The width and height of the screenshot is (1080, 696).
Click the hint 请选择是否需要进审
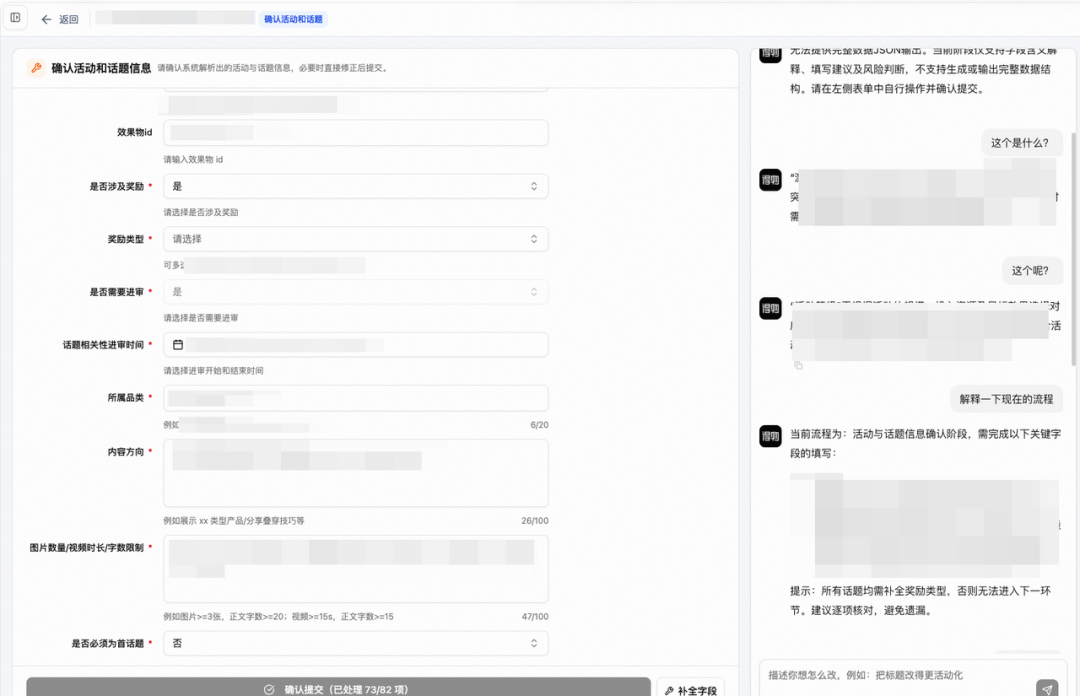(200, 318)
